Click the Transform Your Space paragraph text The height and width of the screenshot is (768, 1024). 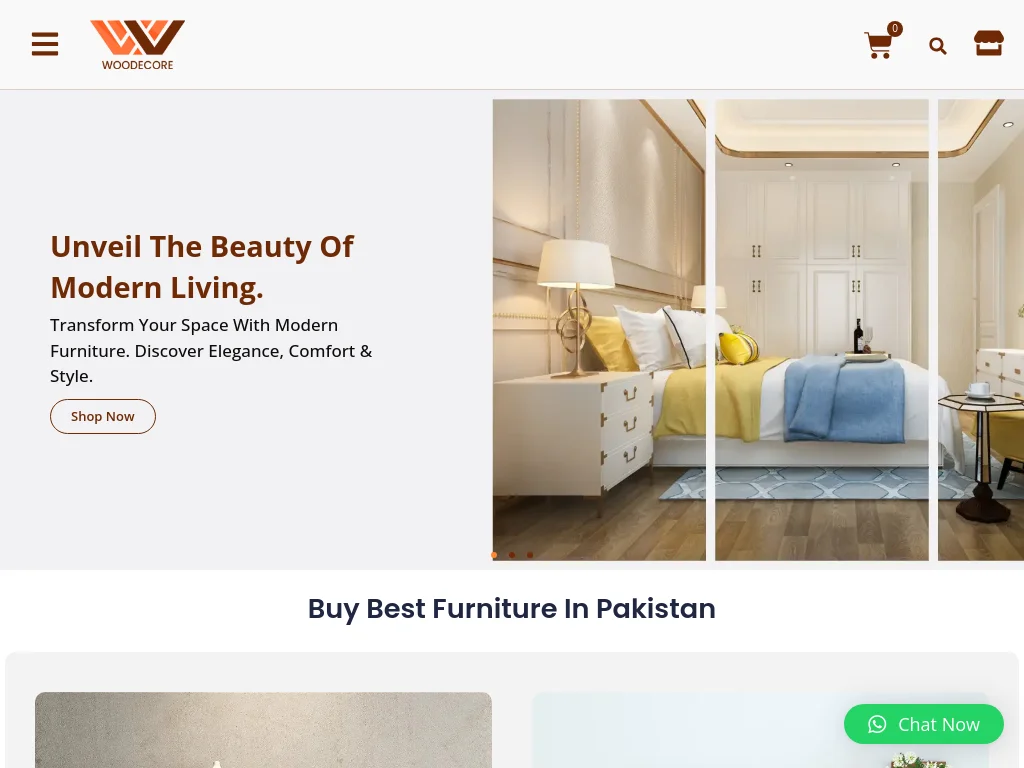tap(211, 351)
